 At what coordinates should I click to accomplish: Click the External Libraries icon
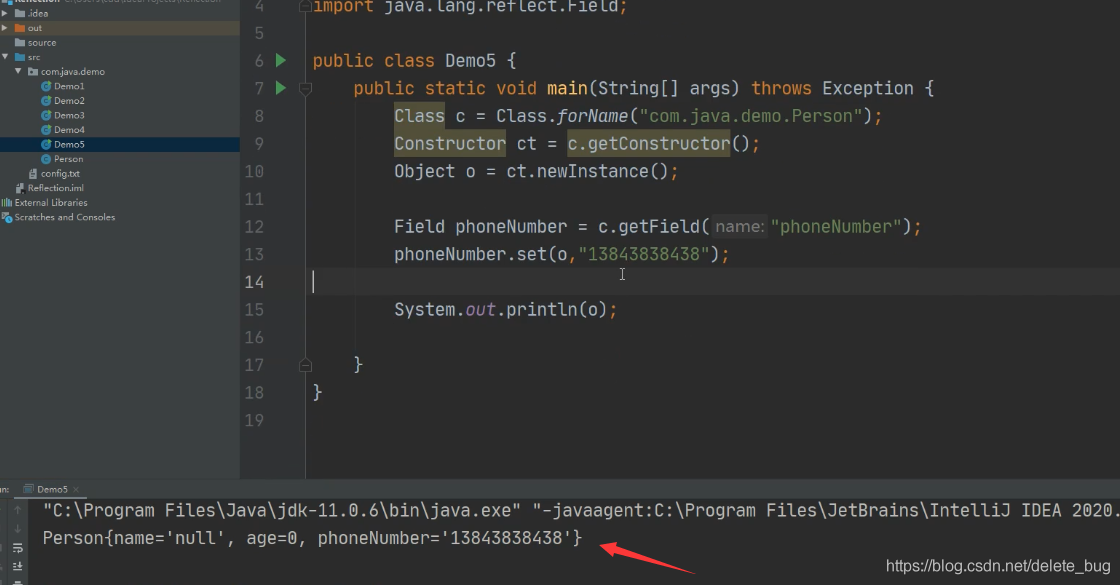(7, 203)
